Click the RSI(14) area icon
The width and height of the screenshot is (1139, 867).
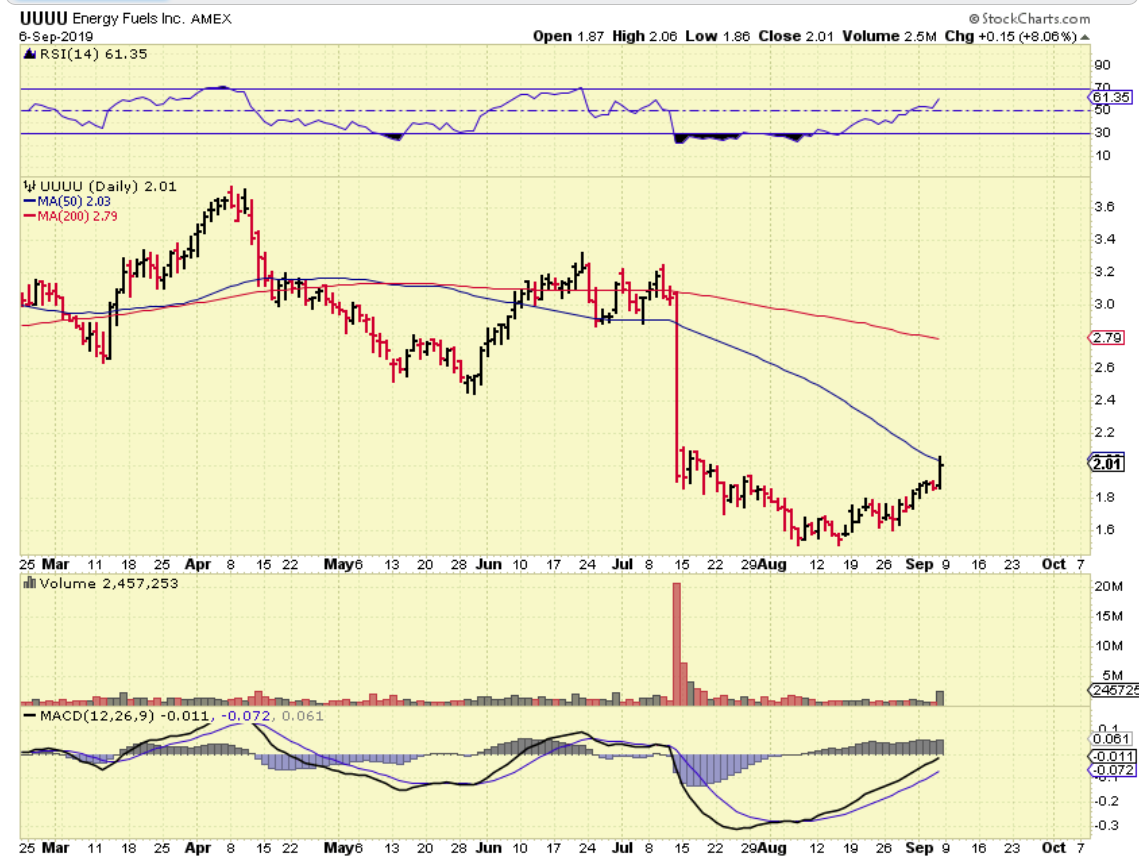coord(30,54)
